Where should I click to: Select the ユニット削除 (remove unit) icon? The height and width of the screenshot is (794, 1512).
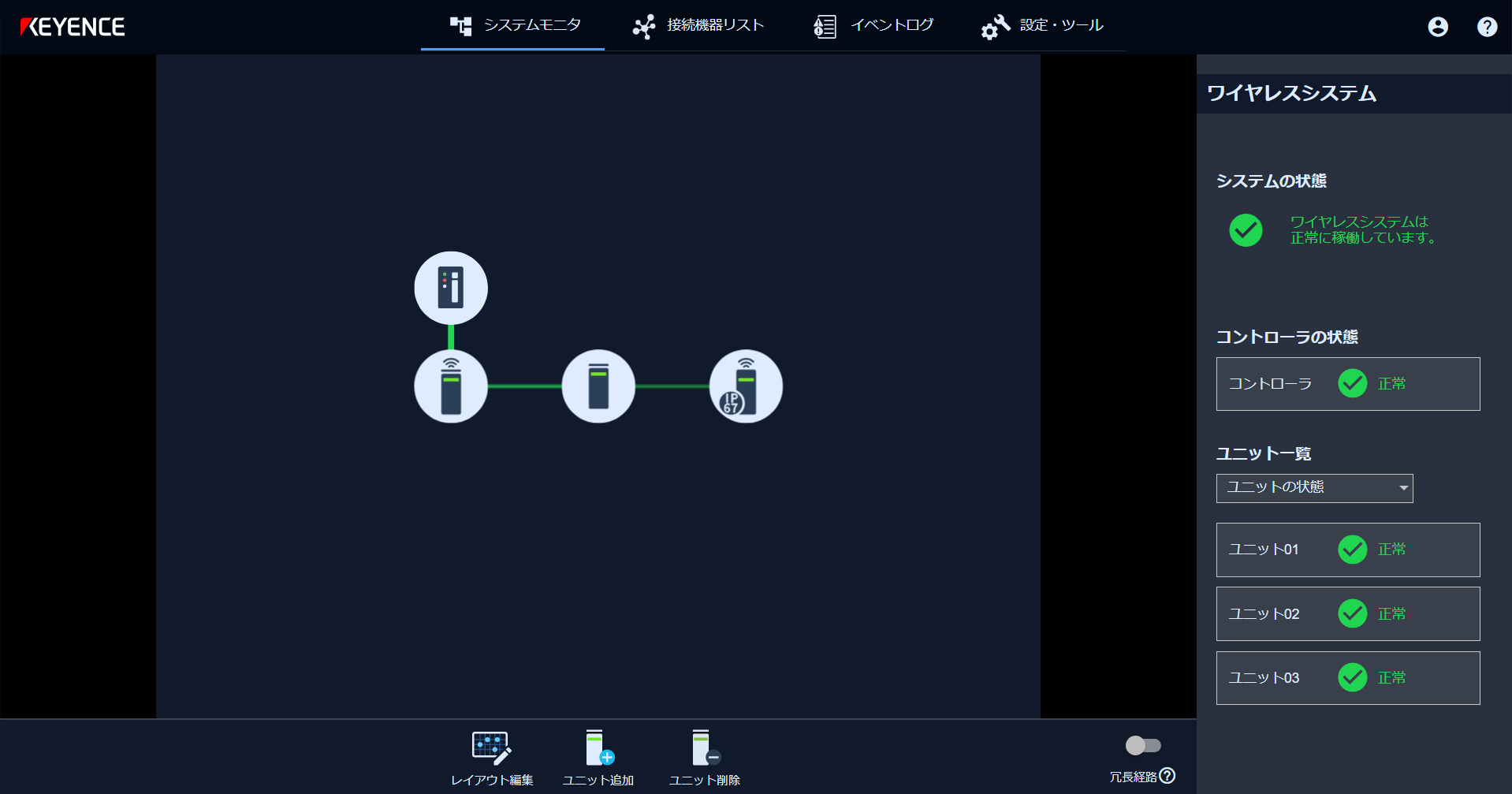coord(705,747)
